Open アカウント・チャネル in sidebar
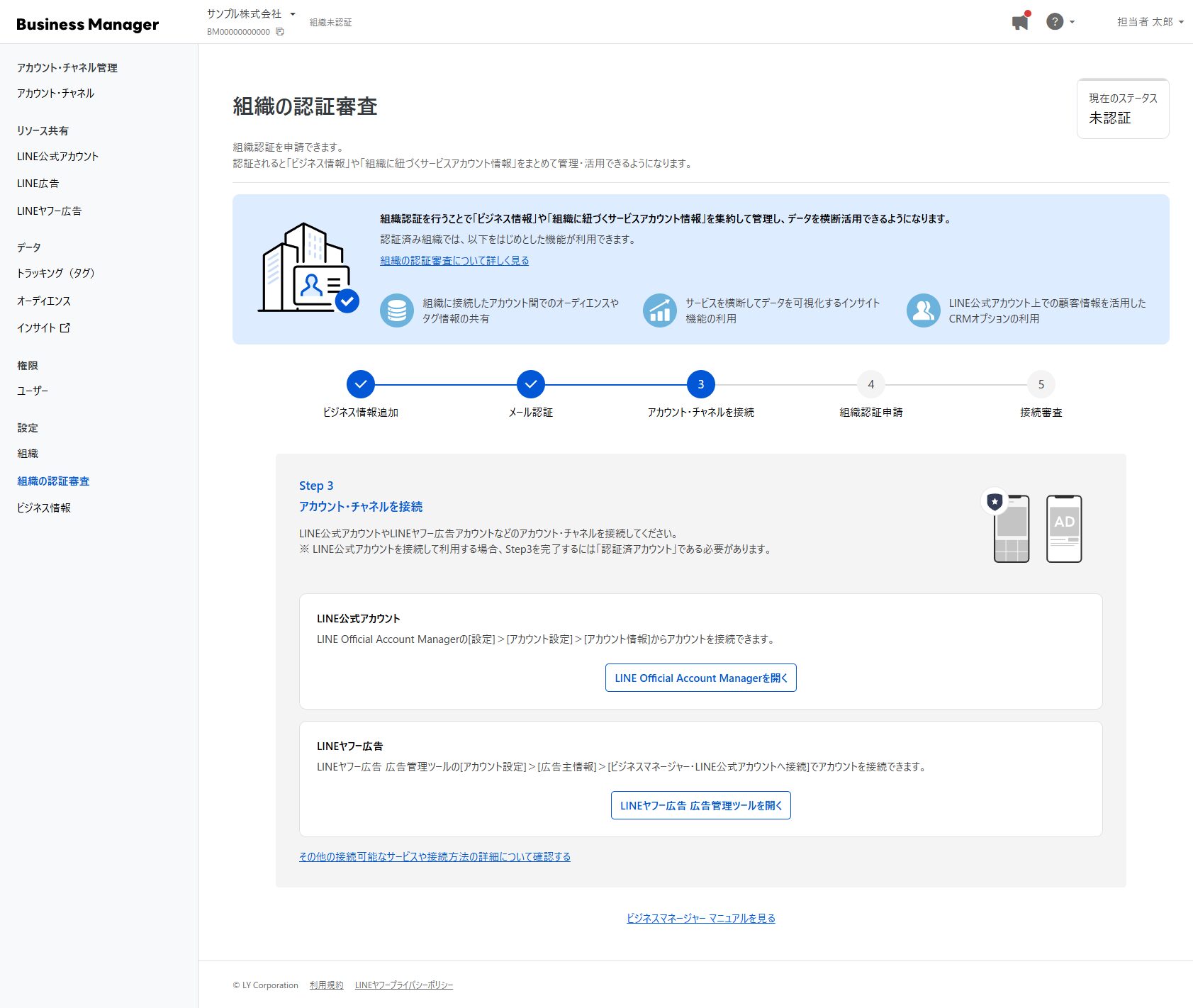Screen dimensions: 1193x1008 (55, 93)
